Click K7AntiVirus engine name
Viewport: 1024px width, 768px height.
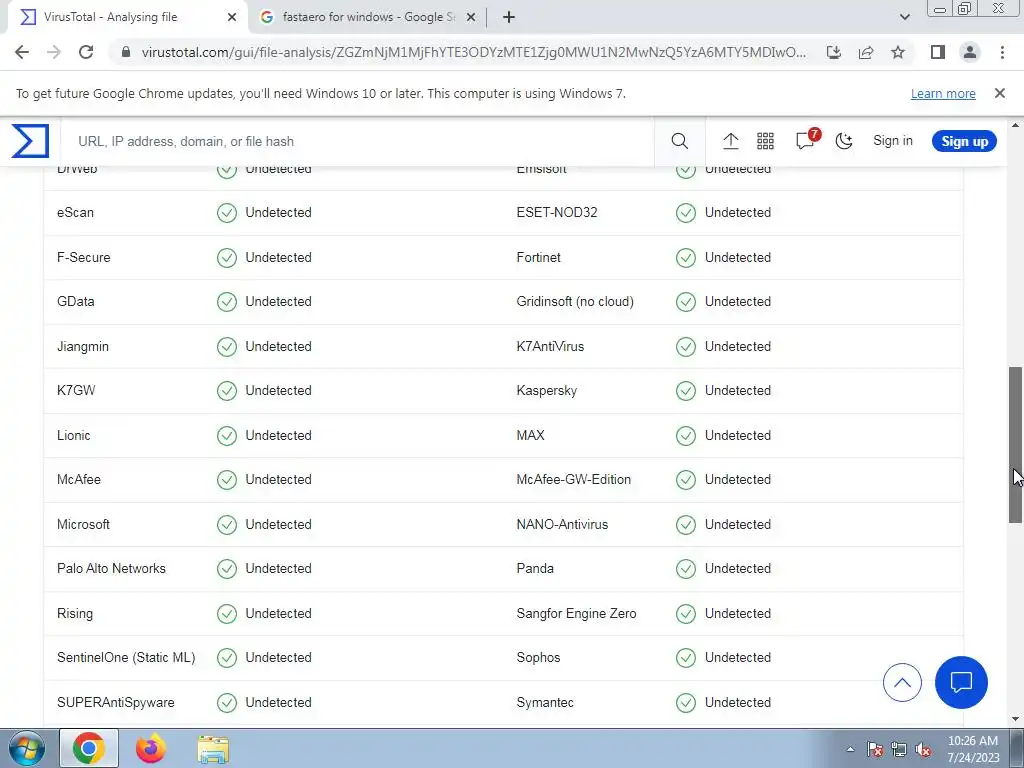click(550, 346)
